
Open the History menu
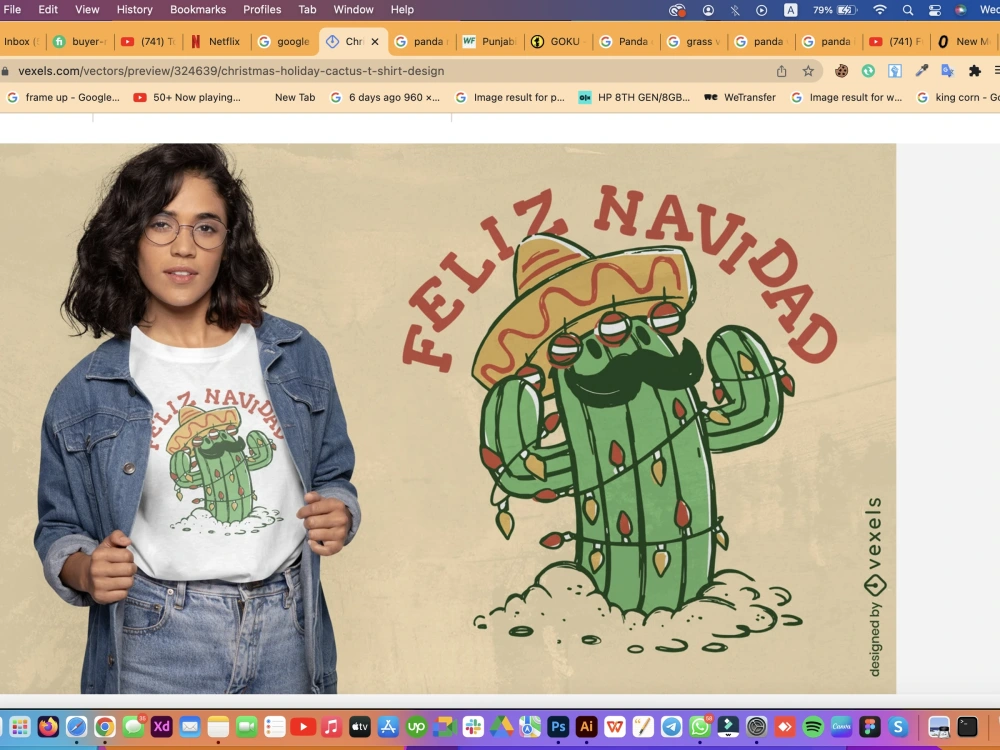click(x=135, y=10)
